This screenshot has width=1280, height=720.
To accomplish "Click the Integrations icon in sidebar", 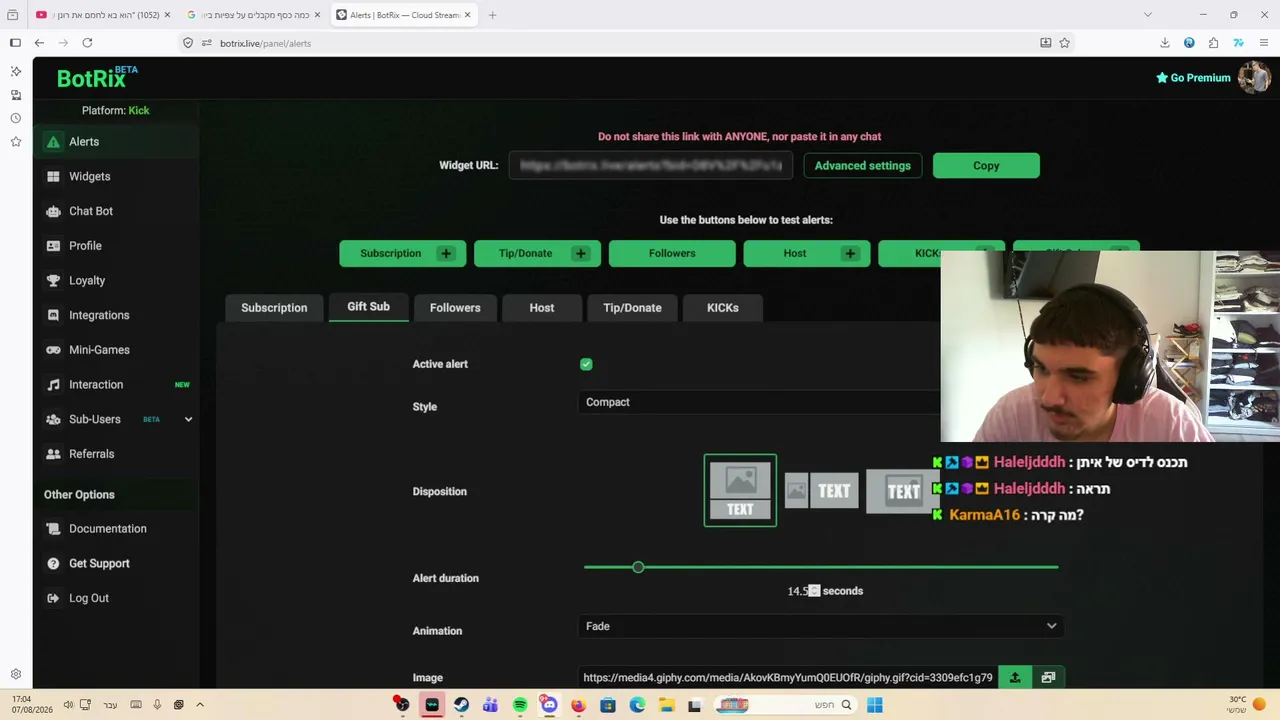I will coord(53,315).
